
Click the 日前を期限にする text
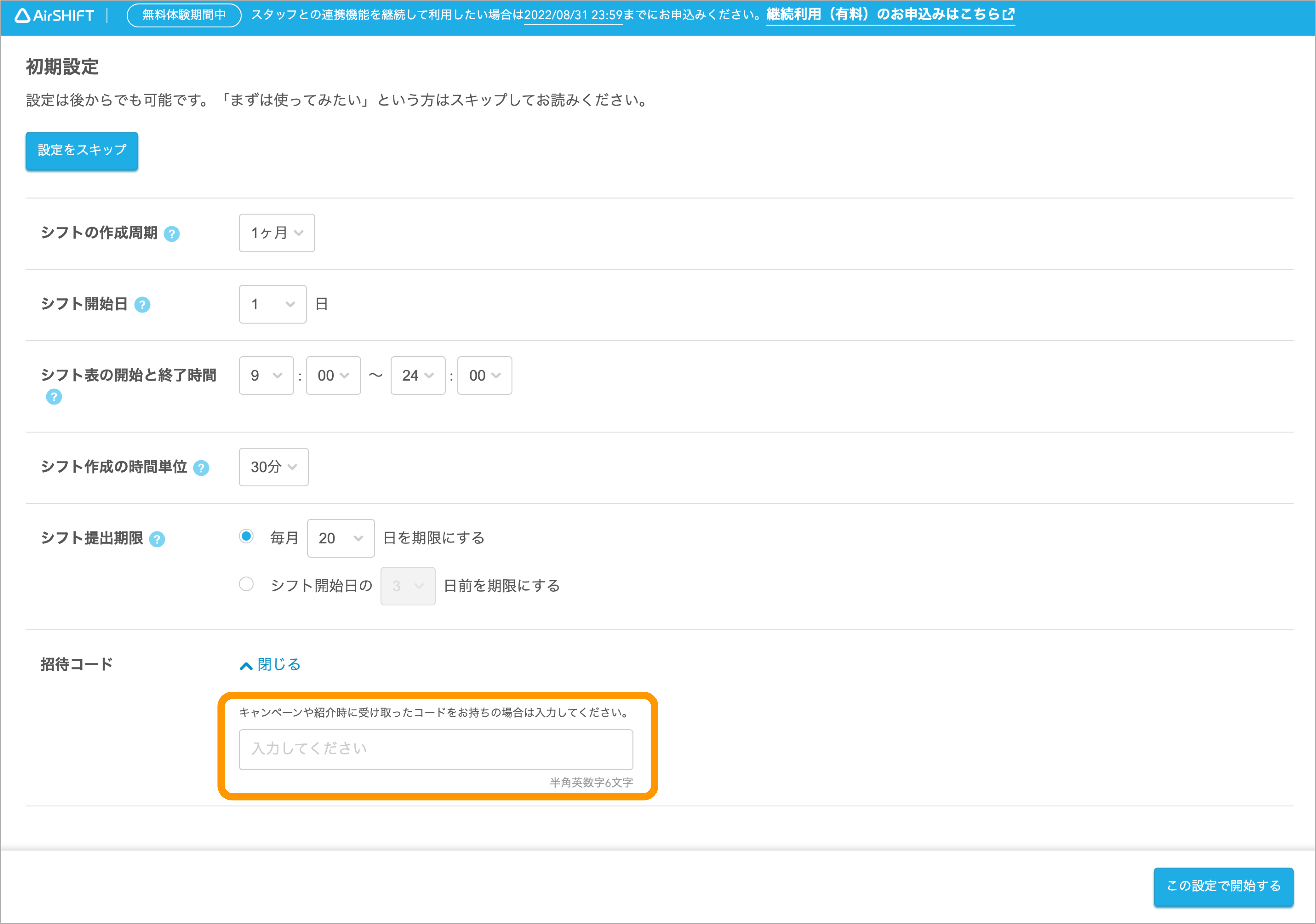click(502, 586)
